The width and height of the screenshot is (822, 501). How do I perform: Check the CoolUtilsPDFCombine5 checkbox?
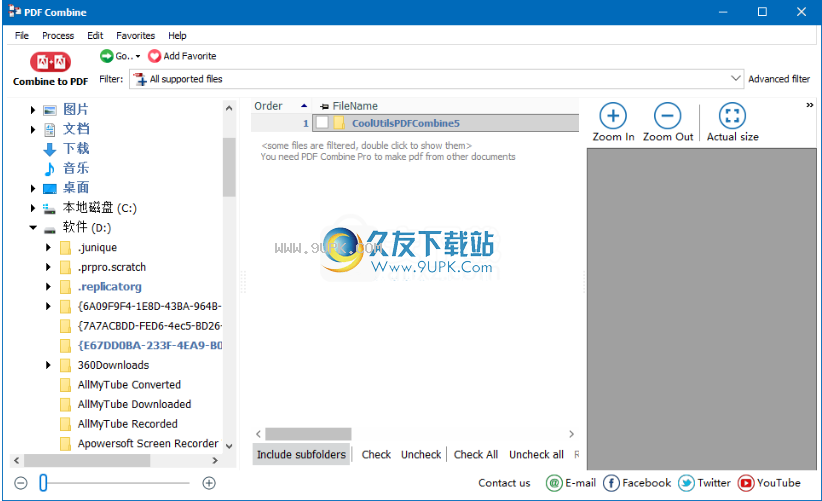click(x=322, y=123)
